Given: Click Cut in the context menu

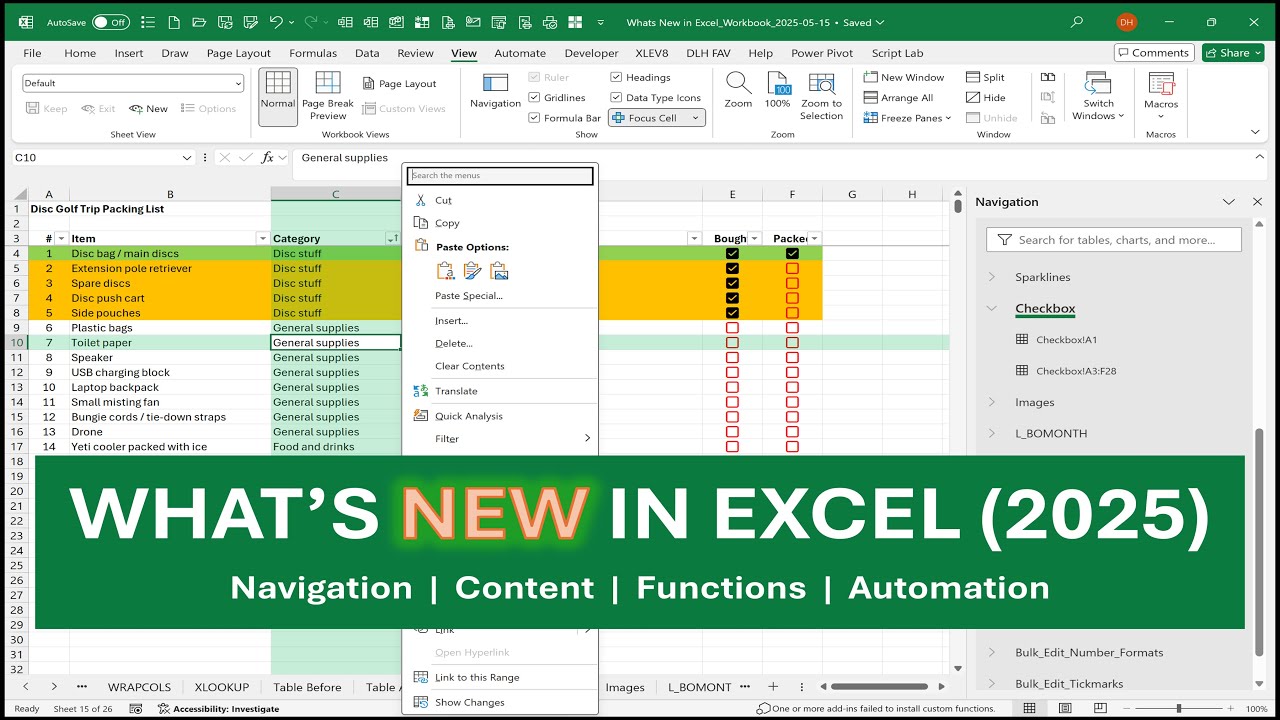Looking at the screenshot, I should pos(500,200).
